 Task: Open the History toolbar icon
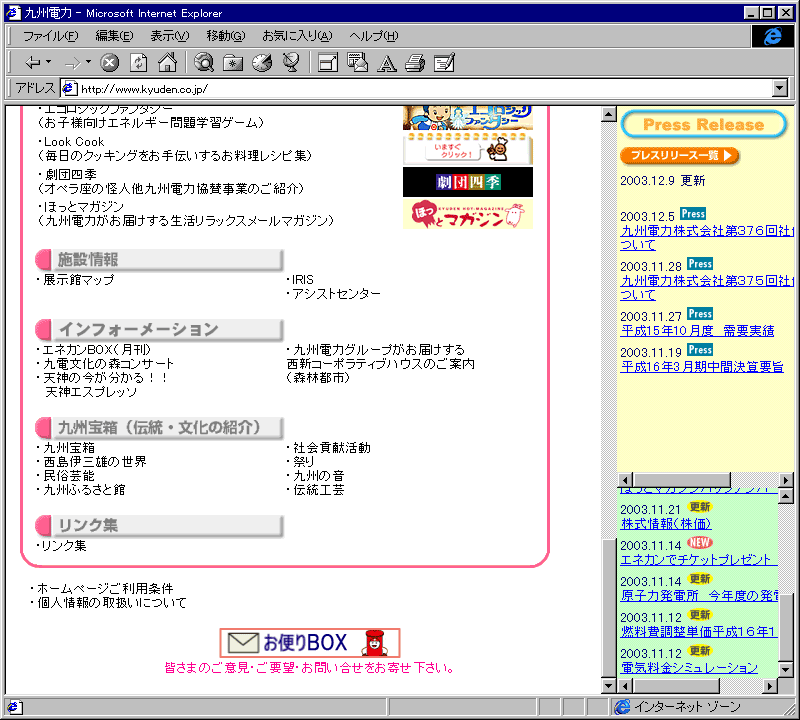point(262,63)
